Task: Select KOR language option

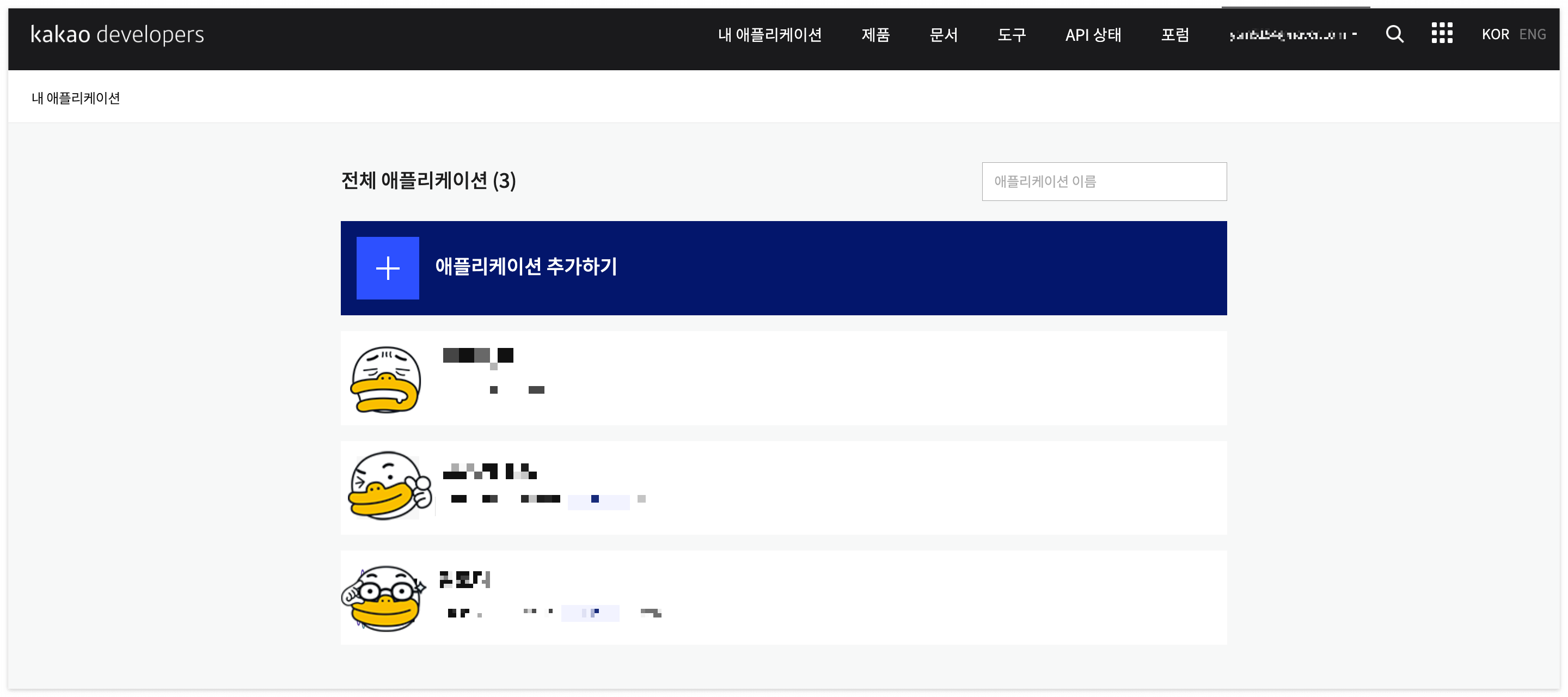Action: point(1494,34)
